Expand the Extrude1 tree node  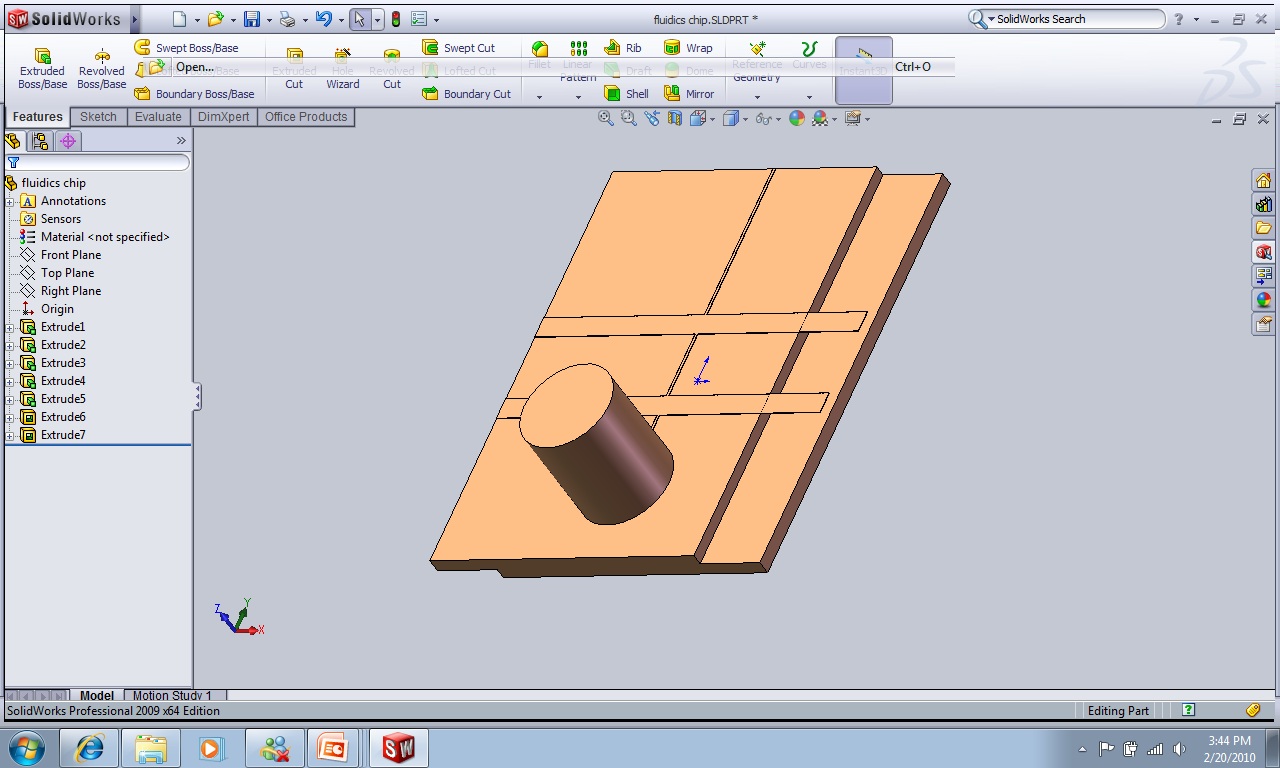(x=10, y=327)
